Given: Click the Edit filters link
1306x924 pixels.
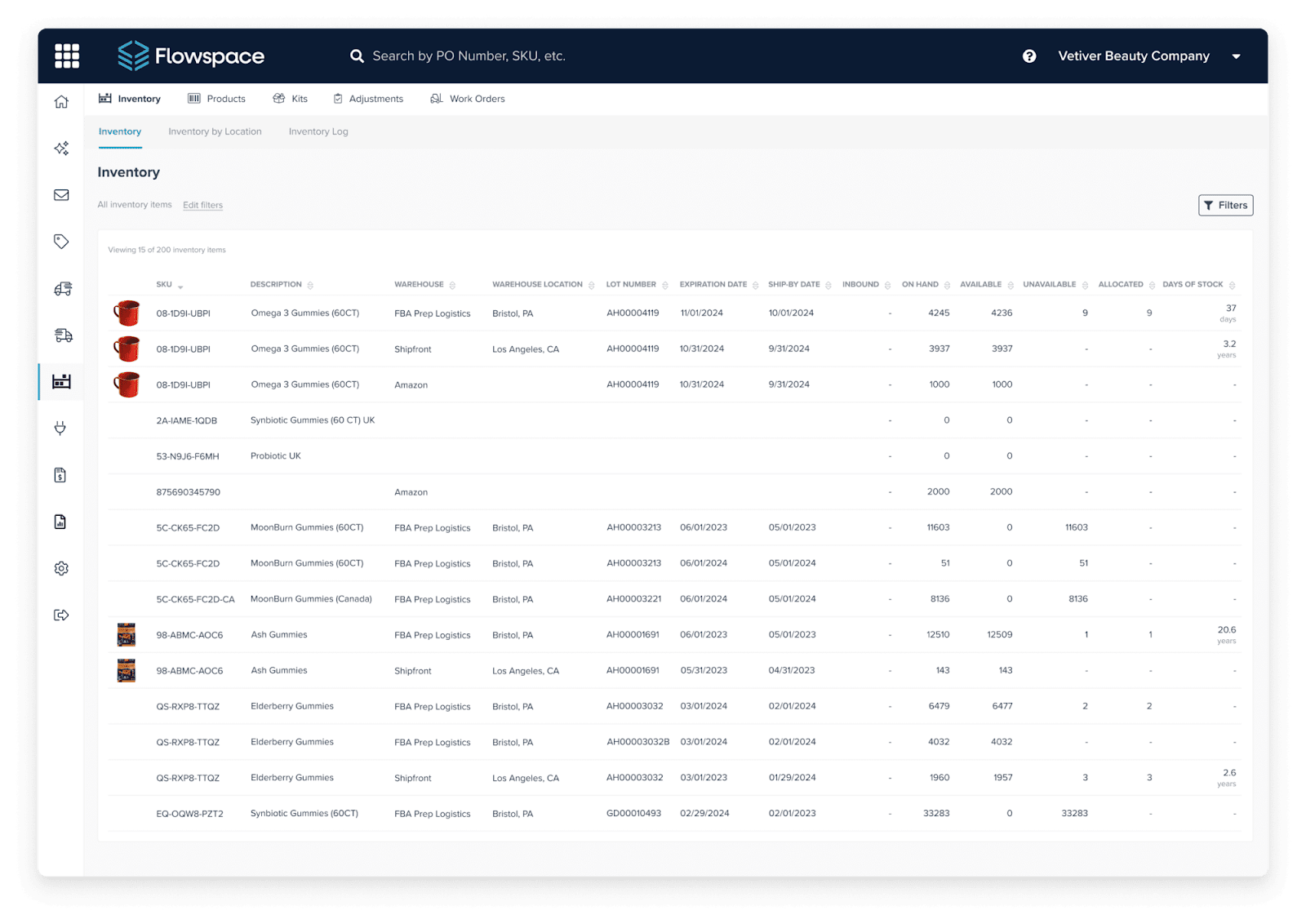Looking at the screenshot, I should pyautogui.click(x=202, y=205).
